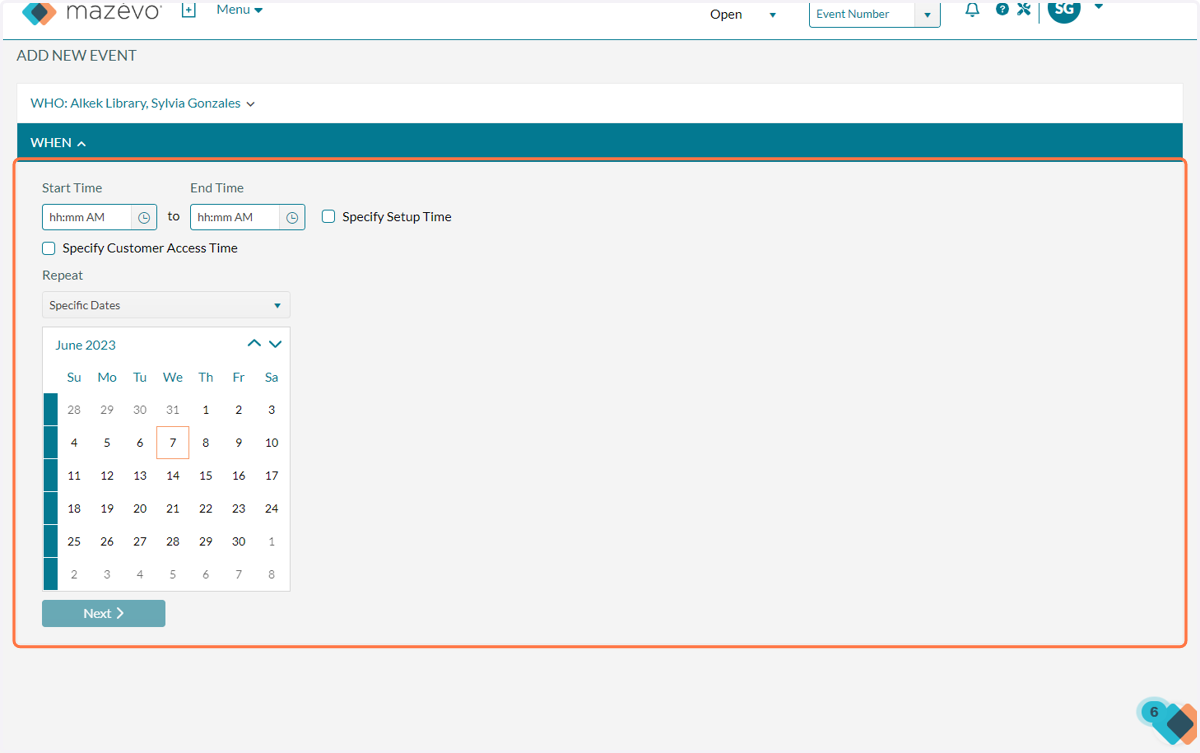Select June 12 in calendar
Viewport: 1200px width, 753px height.
pos(107,476)
